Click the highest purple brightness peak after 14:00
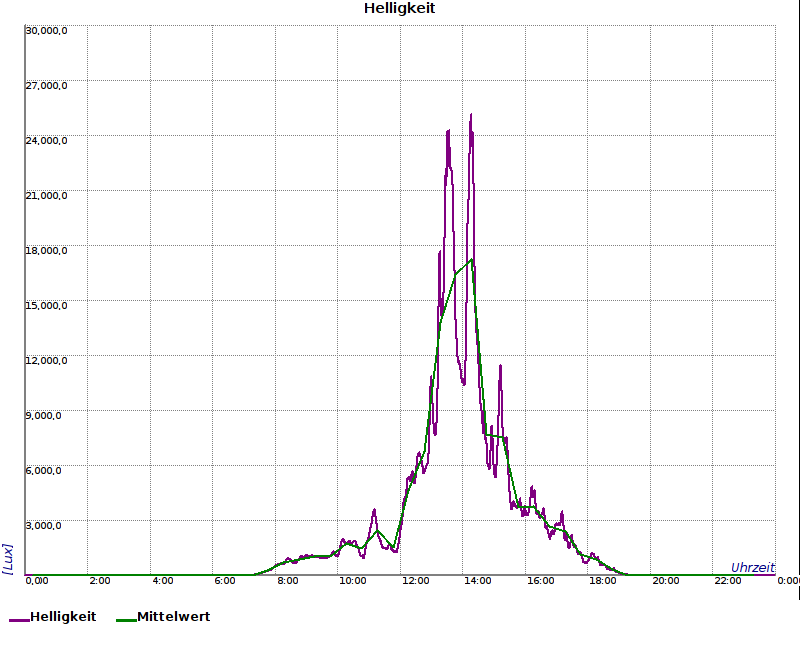 (471, 115)
